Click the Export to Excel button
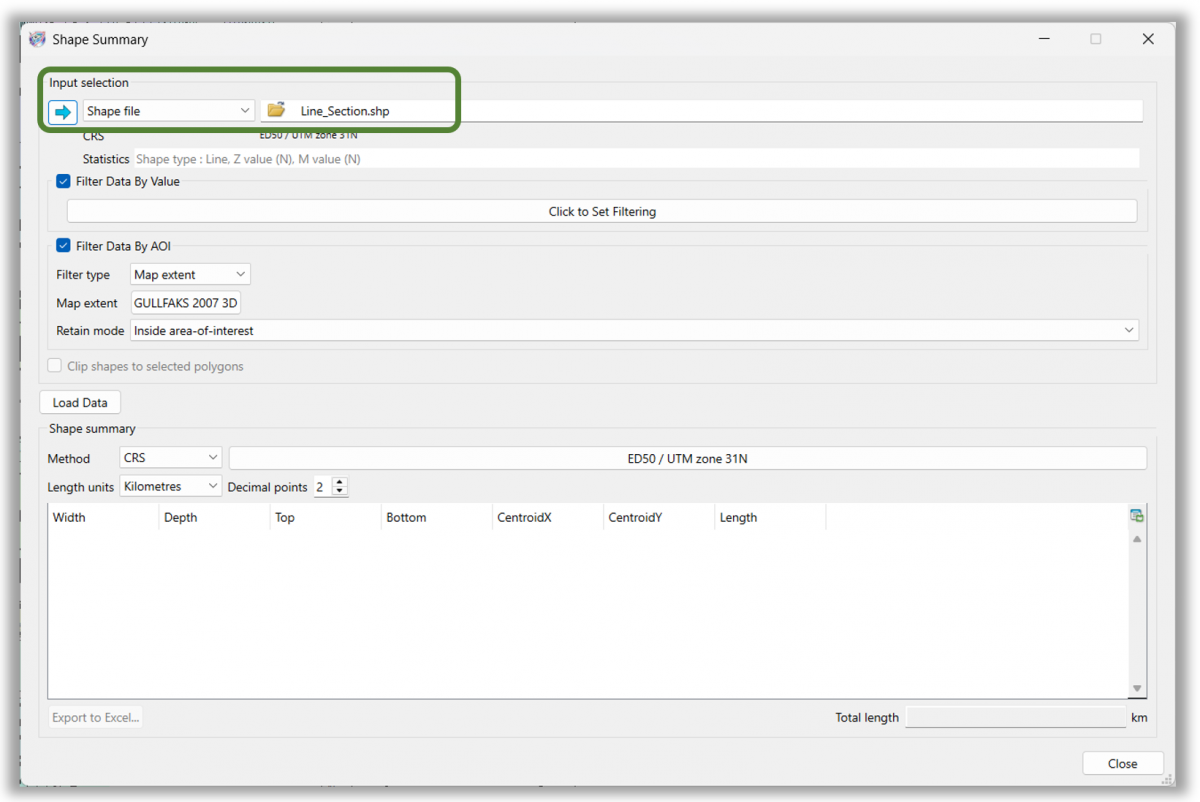Viewport: 1200px width, 802px height. pos(95,716)
